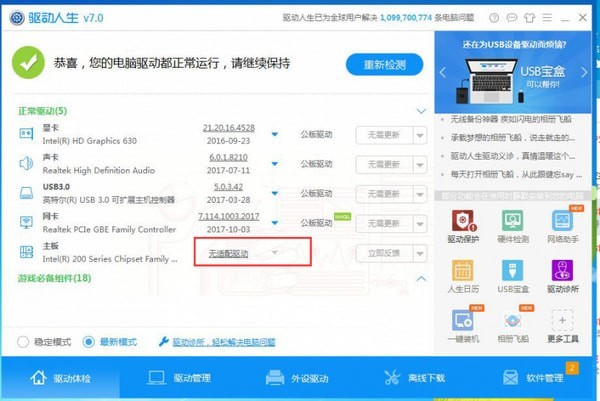This screenshot has height=401, width=600.
Task: Go to the 外设驱动 tab
Action: click(x=298, y=378)
